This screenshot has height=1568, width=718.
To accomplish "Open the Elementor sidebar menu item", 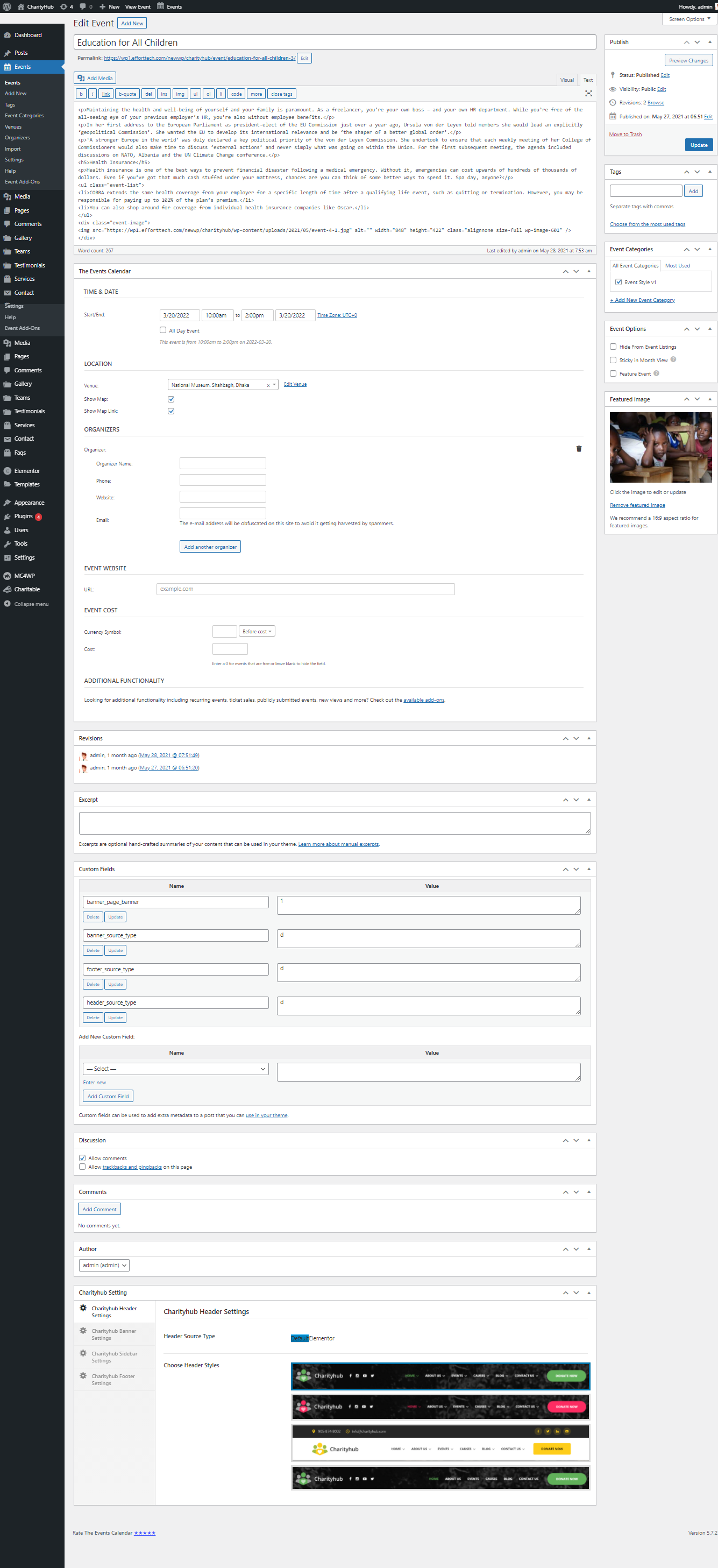I will 27,471.
